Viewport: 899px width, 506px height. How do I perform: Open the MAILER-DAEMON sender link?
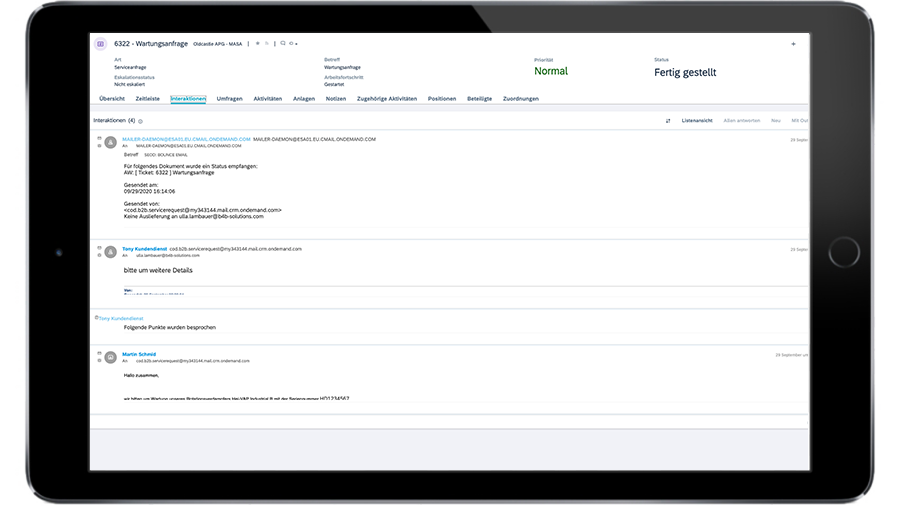click(x=186, y=139)
